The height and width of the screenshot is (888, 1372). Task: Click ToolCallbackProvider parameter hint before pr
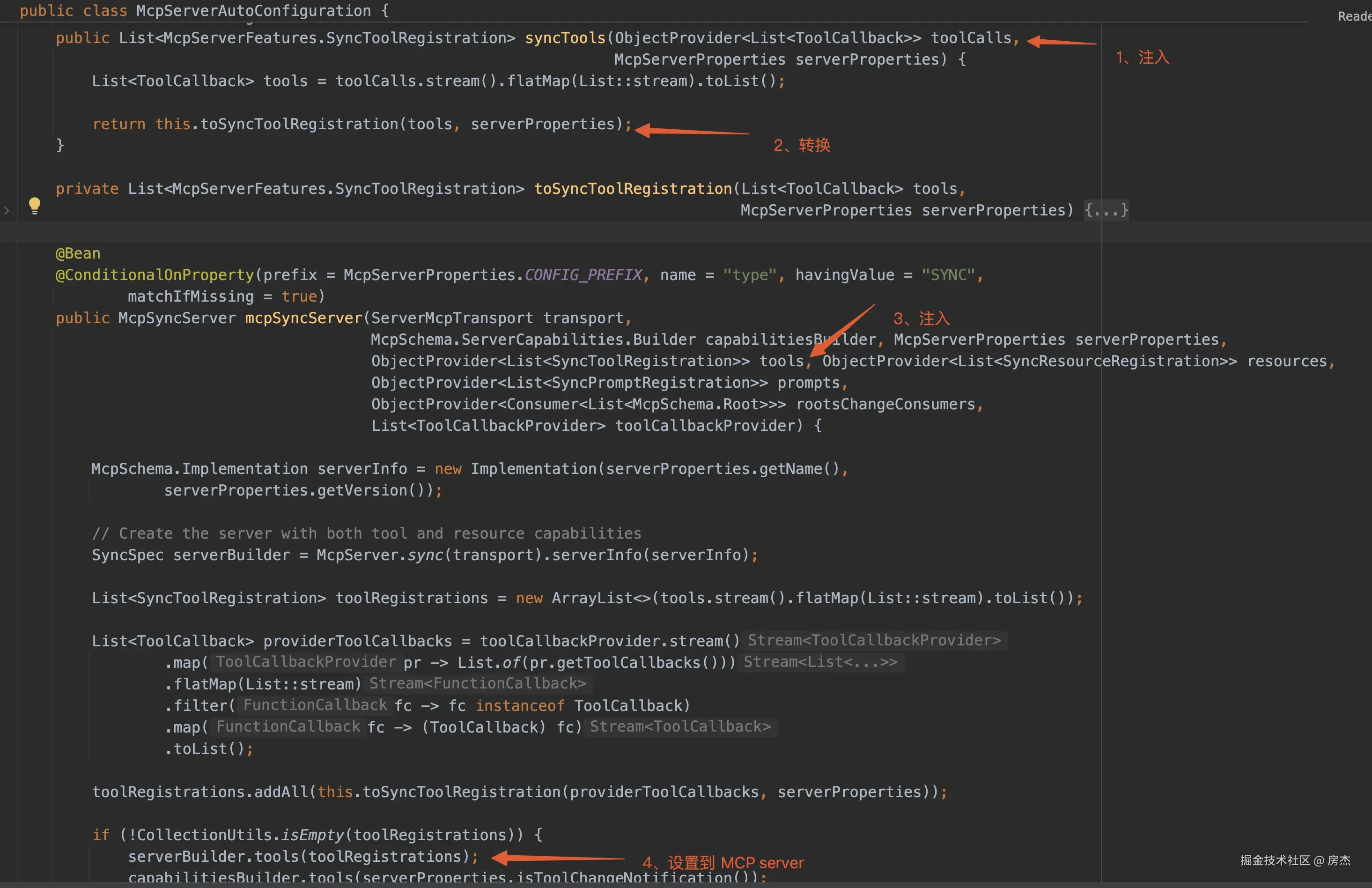point(305,662)
